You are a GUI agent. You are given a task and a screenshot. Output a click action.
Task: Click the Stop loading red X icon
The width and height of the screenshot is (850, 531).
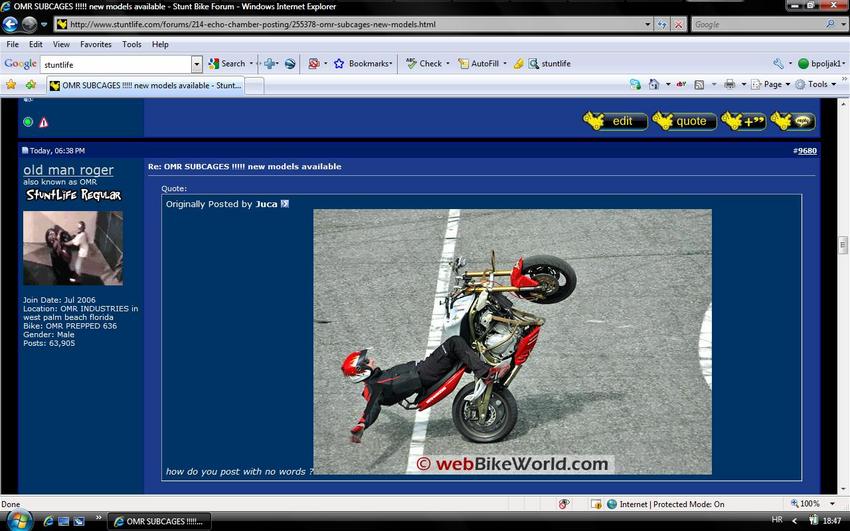coord(679,24)
